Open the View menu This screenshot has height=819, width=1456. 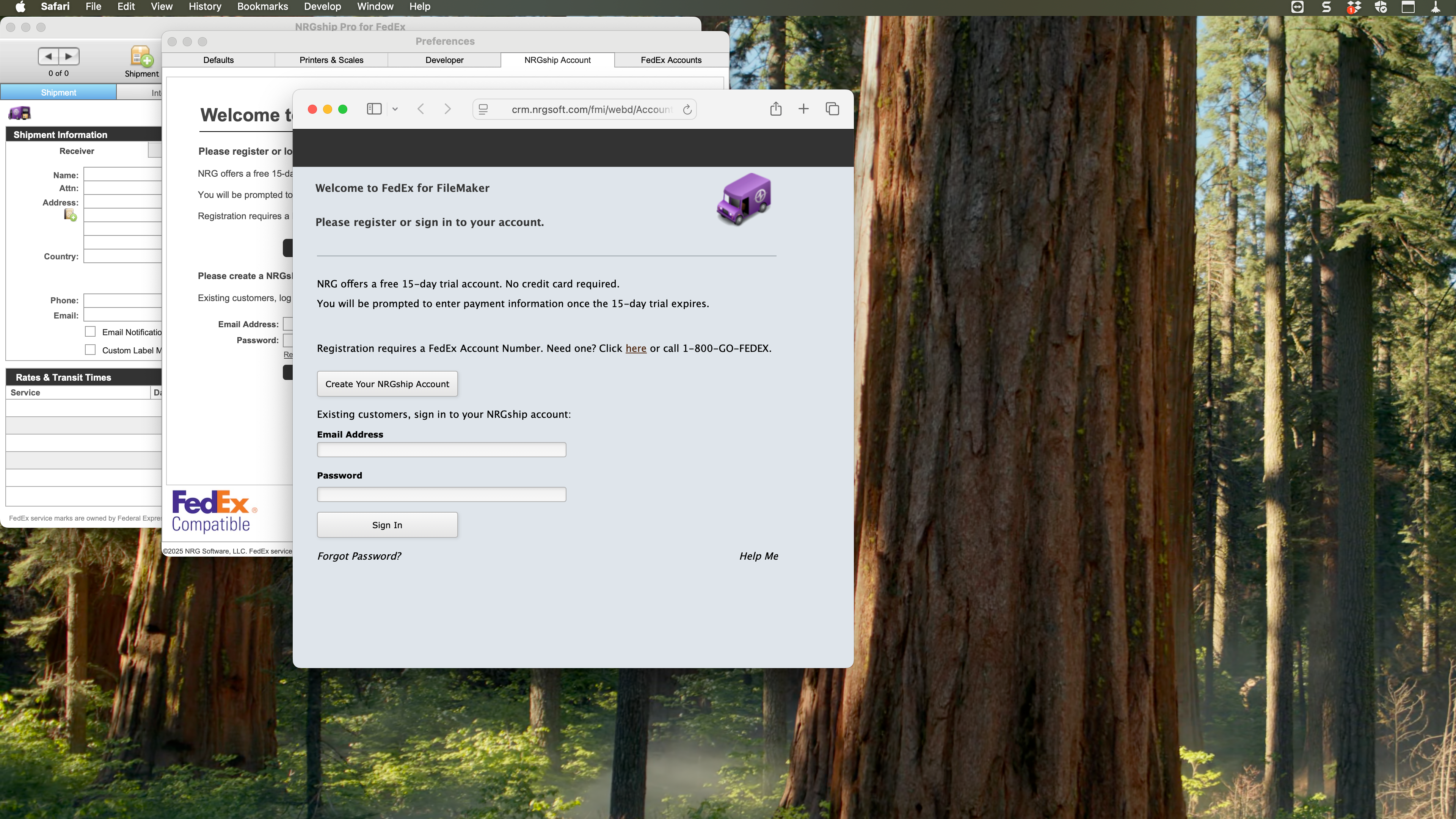coord(162,7)
